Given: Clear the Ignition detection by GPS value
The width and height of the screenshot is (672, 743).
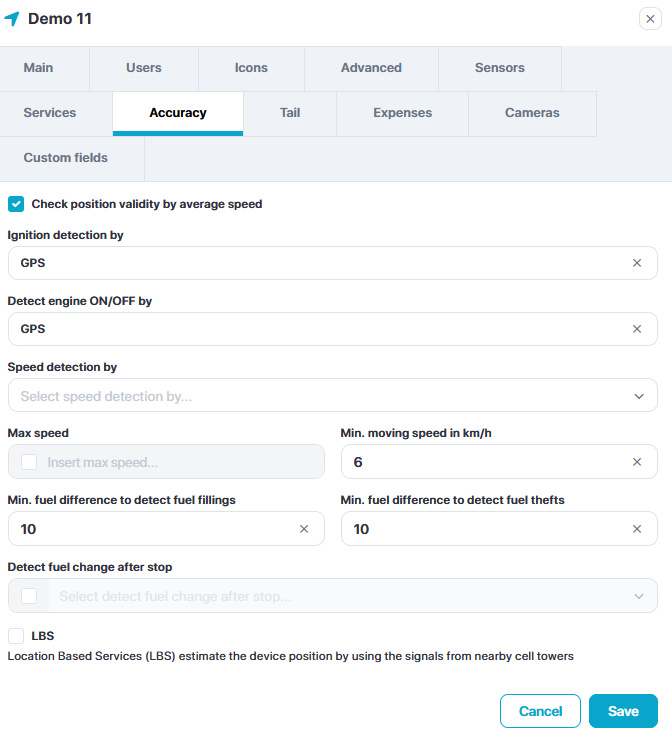Looking at the screenshot, I should click(637, 263).
